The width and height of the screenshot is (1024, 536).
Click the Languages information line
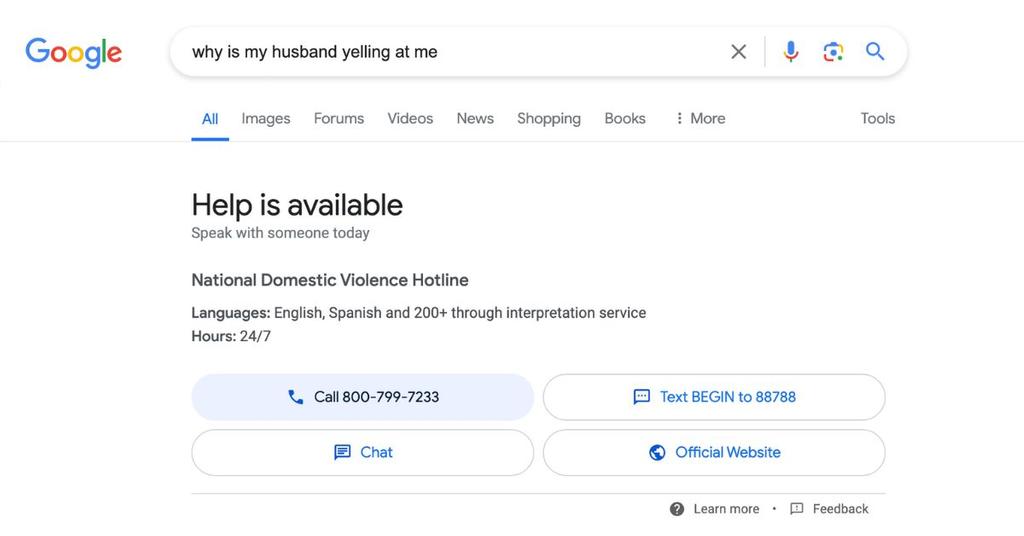[419, 313]
